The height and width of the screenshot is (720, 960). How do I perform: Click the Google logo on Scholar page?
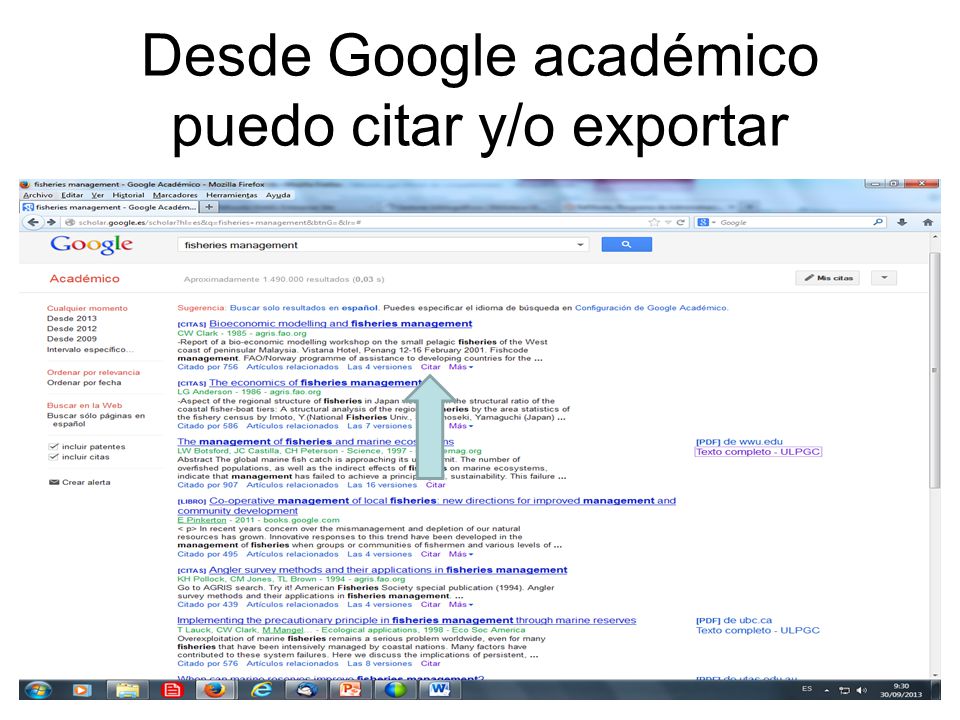click(x=91, y=244)
